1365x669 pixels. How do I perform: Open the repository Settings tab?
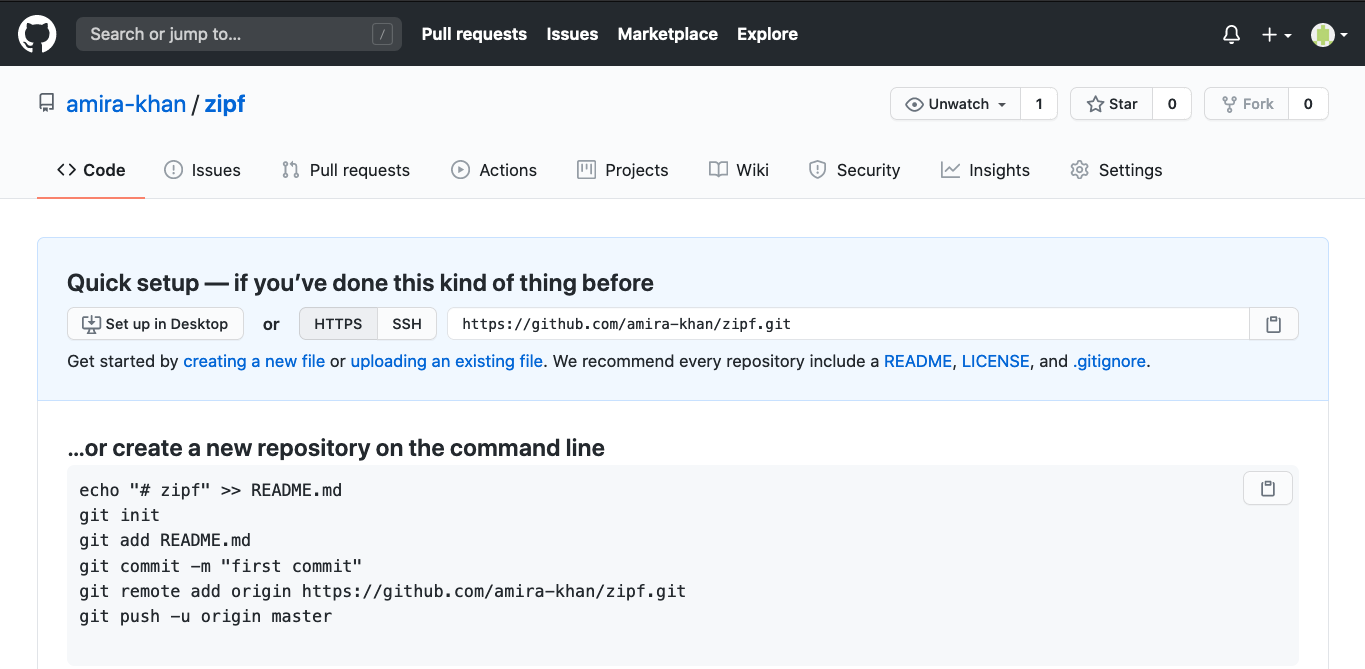[x=1116, y=170]
